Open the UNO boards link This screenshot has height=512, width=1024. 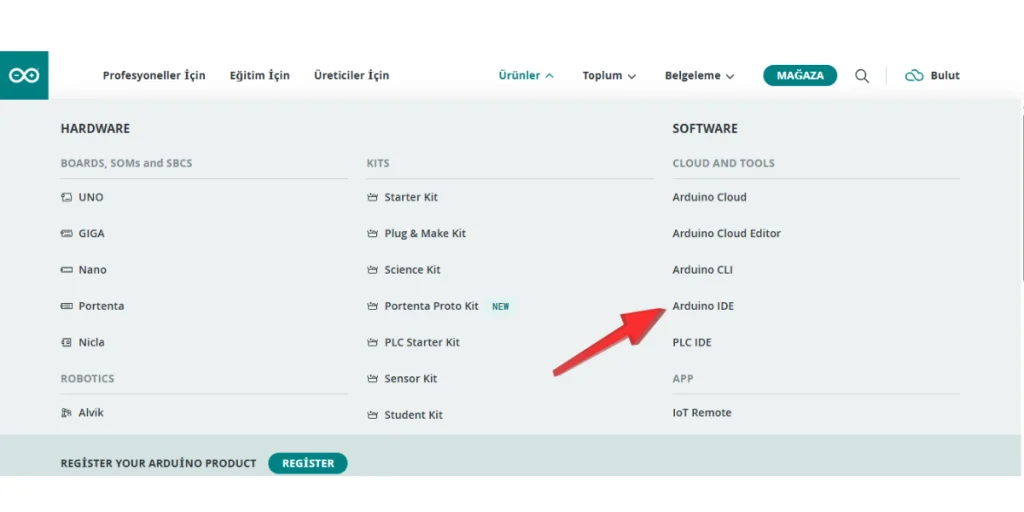[x=91, y=197]
